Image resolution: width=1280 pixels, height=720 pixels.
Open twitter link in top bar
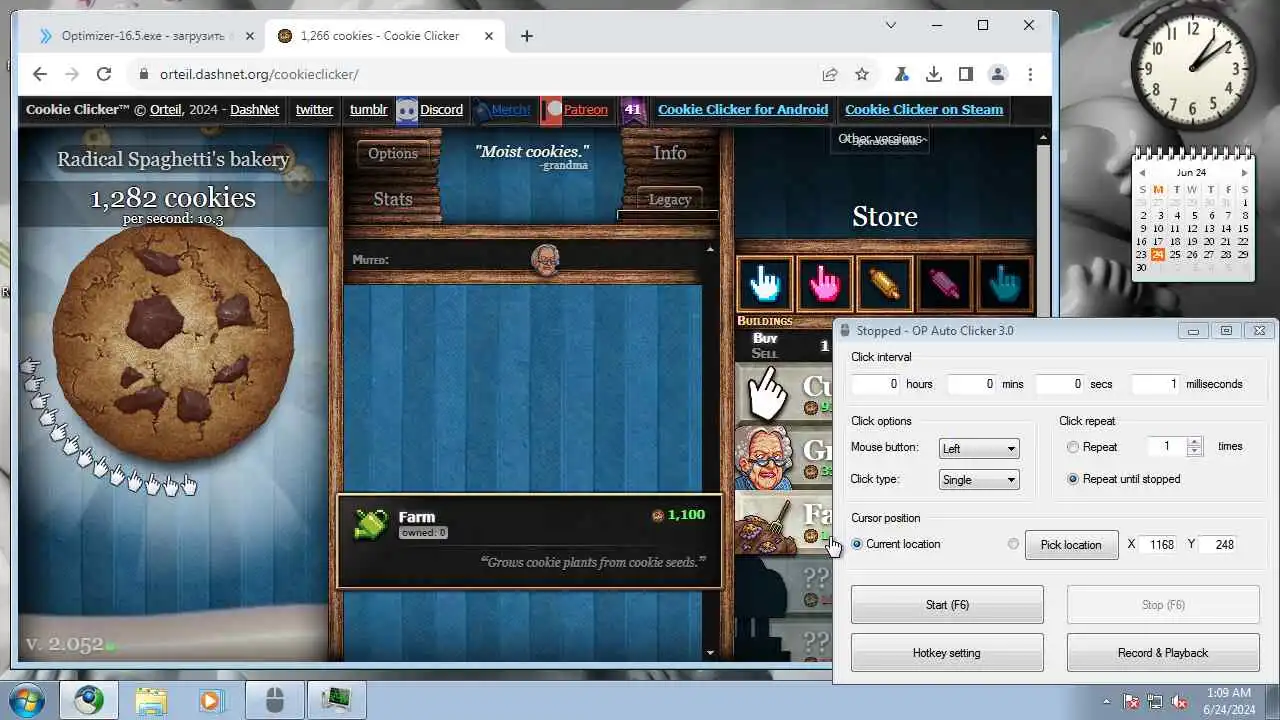(314, 110)
